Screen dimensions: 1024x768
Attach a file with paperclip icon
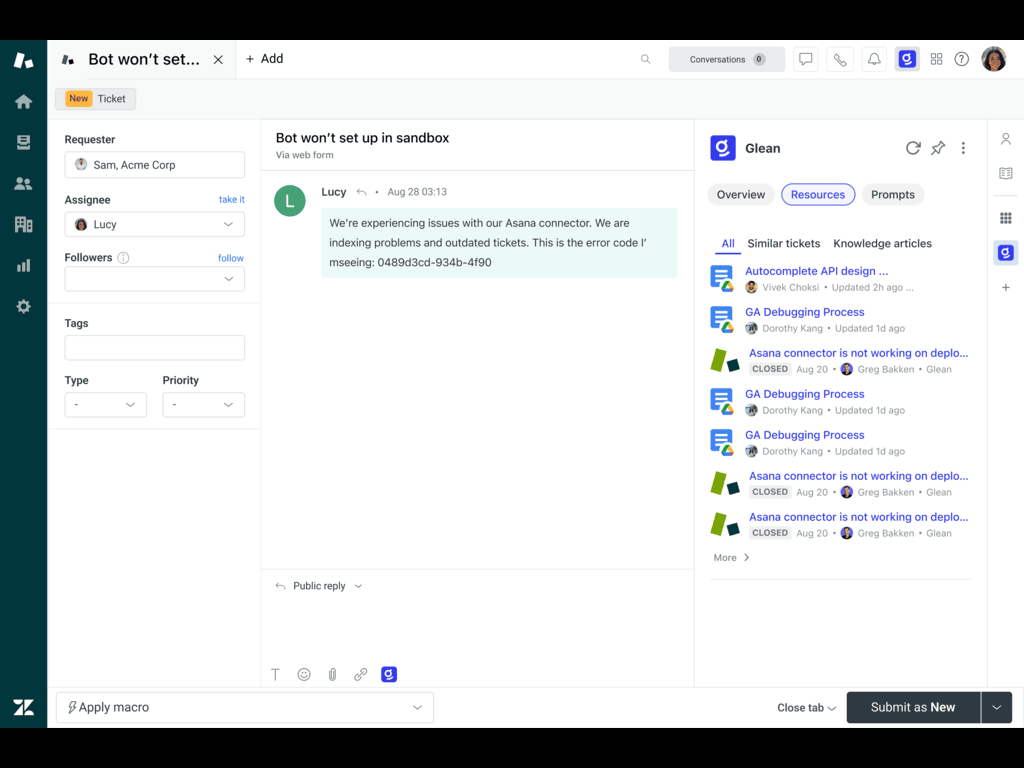click(x=332, y=675)
